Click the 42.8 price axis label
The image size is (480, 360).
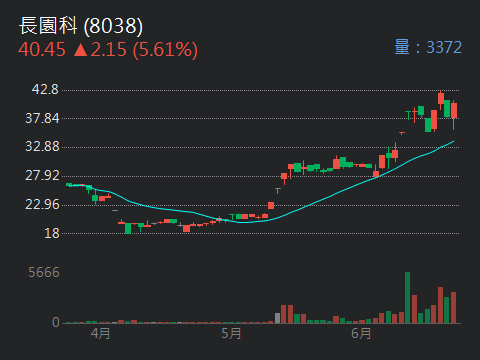pos(45,89)
